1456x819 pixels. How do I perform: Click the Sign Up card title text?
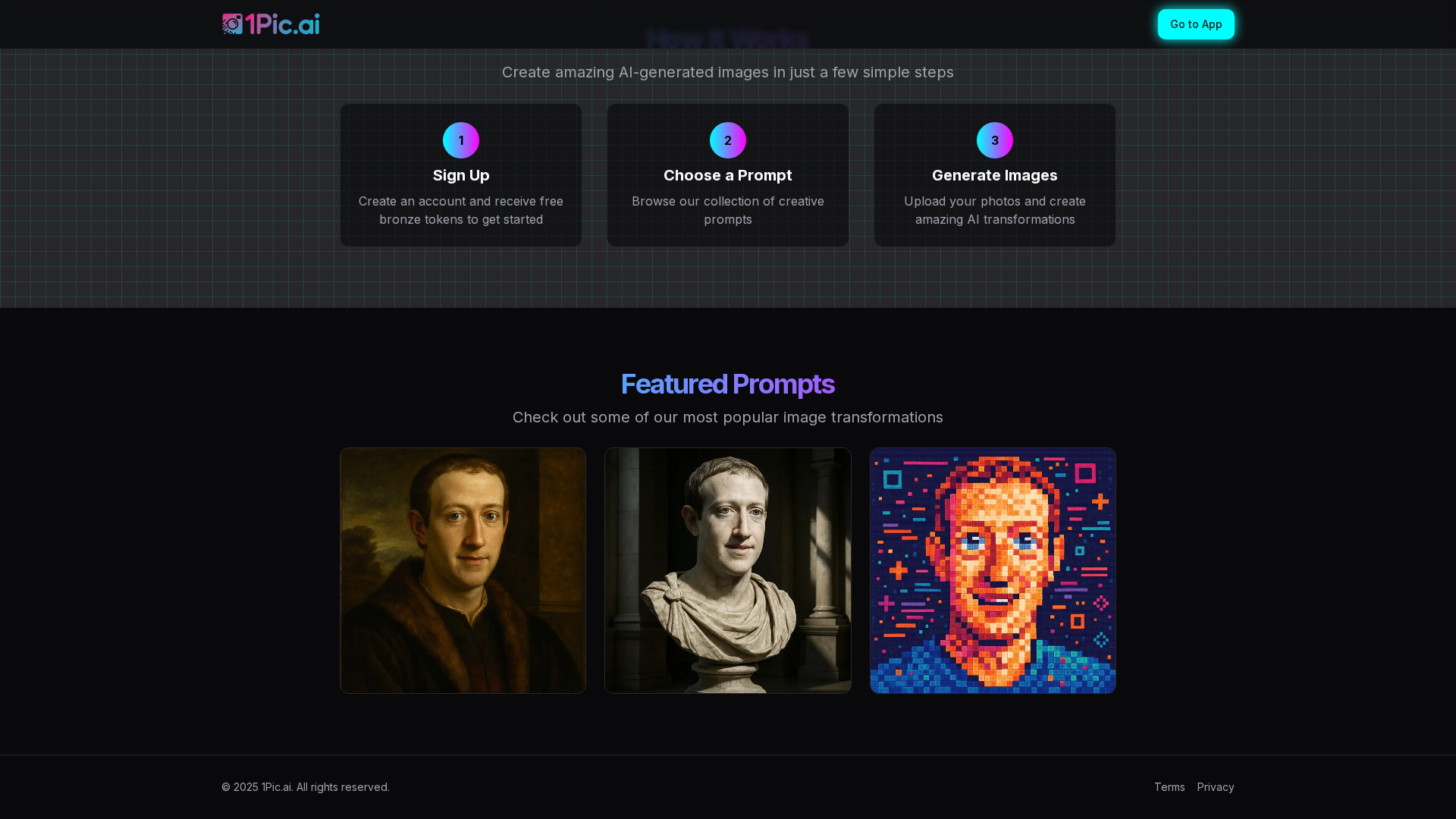[x=460, y=175]
